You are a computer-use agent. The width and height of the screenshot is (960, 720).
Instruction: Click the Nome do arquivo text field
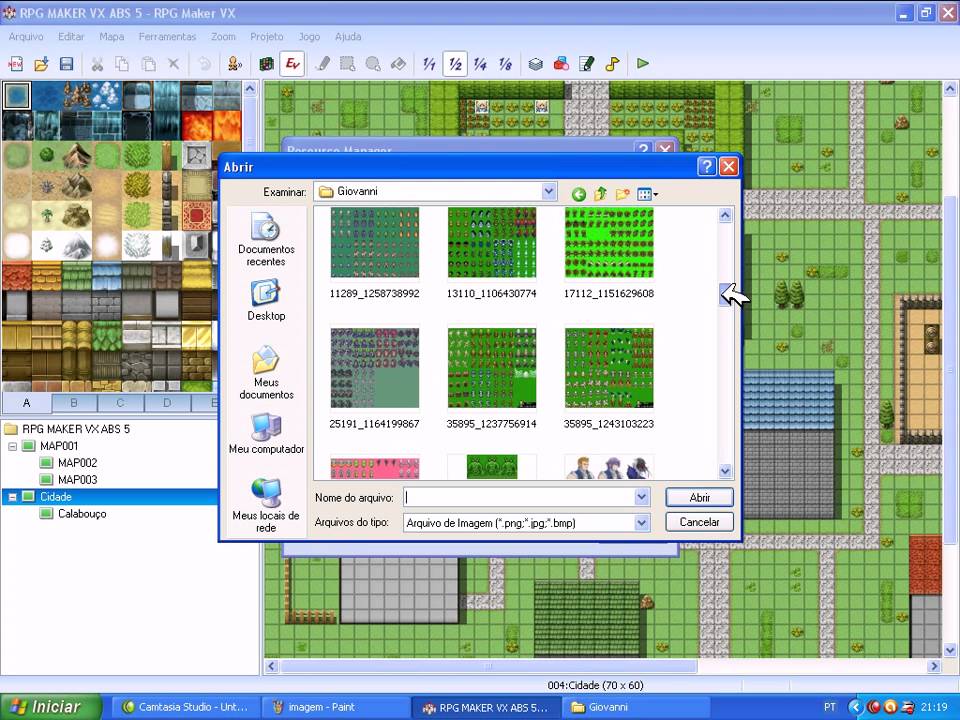519,497
